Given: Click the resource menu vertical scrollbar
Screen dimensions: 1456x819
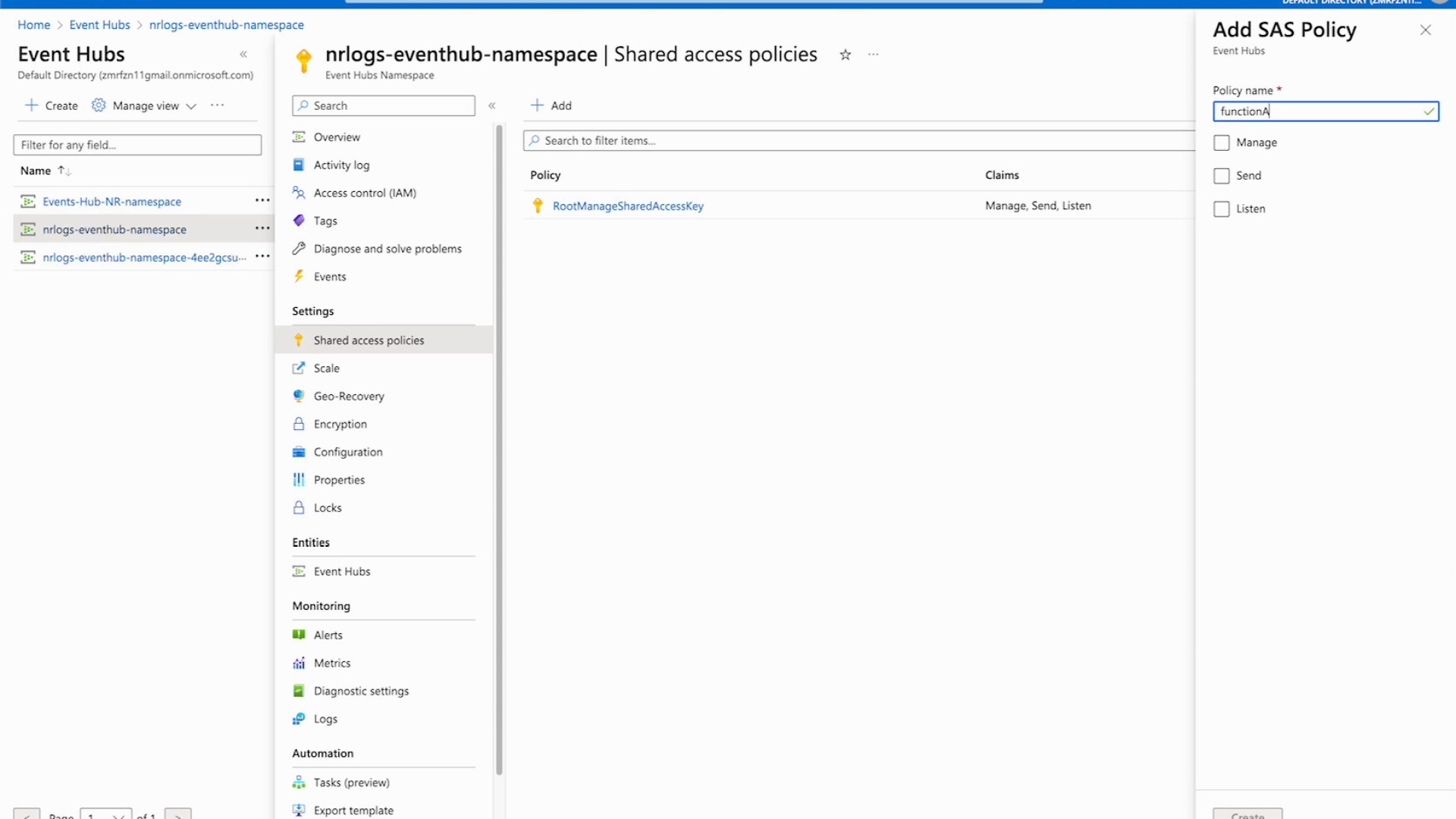Looking at the screenshot, I should [x=499, y=450].
